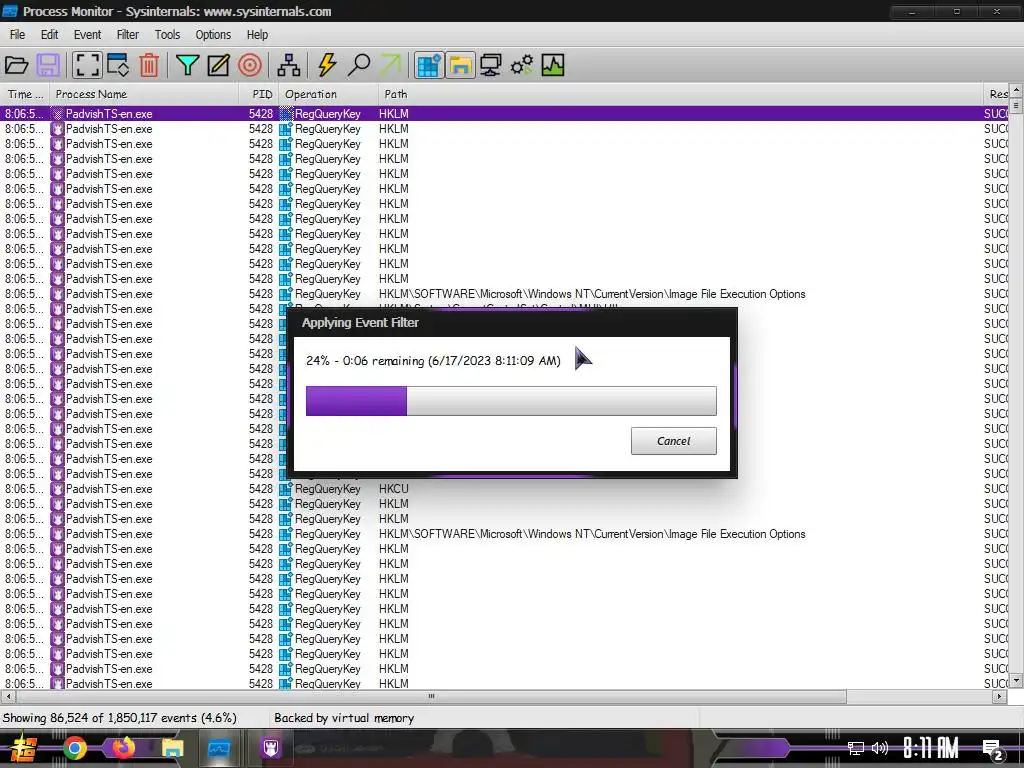Open the Highlight pencil icon
1024x768 pixels.
pyautogui.click(x=219, y=65)
